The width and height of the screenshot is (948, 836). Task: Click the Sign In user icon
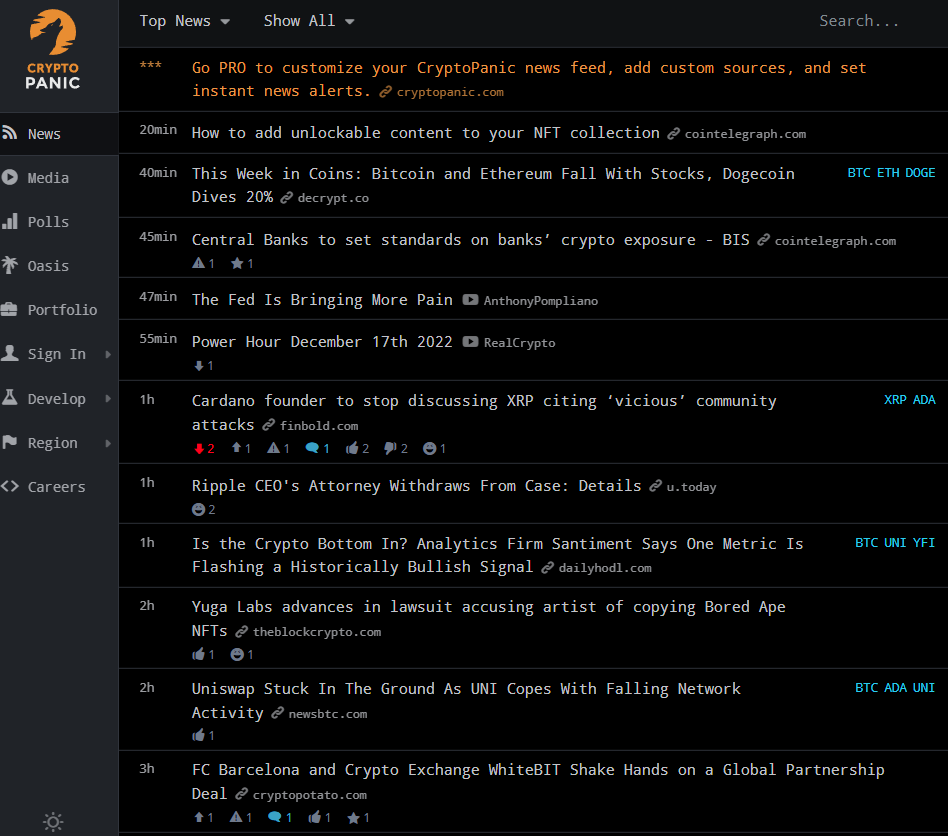tap(9, 353)
